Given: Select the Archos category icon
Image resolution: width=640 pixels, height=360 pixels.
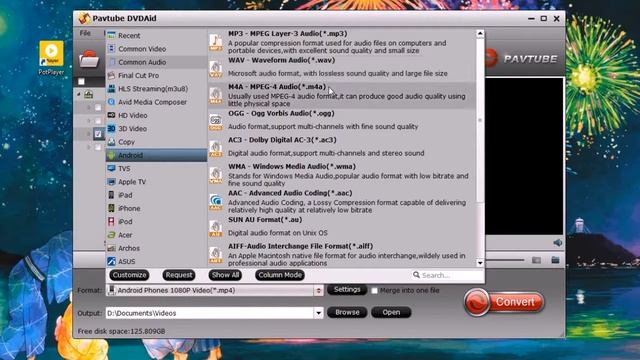Looking at the screenshot, I should pyautogui.click(x=111, y=248).
